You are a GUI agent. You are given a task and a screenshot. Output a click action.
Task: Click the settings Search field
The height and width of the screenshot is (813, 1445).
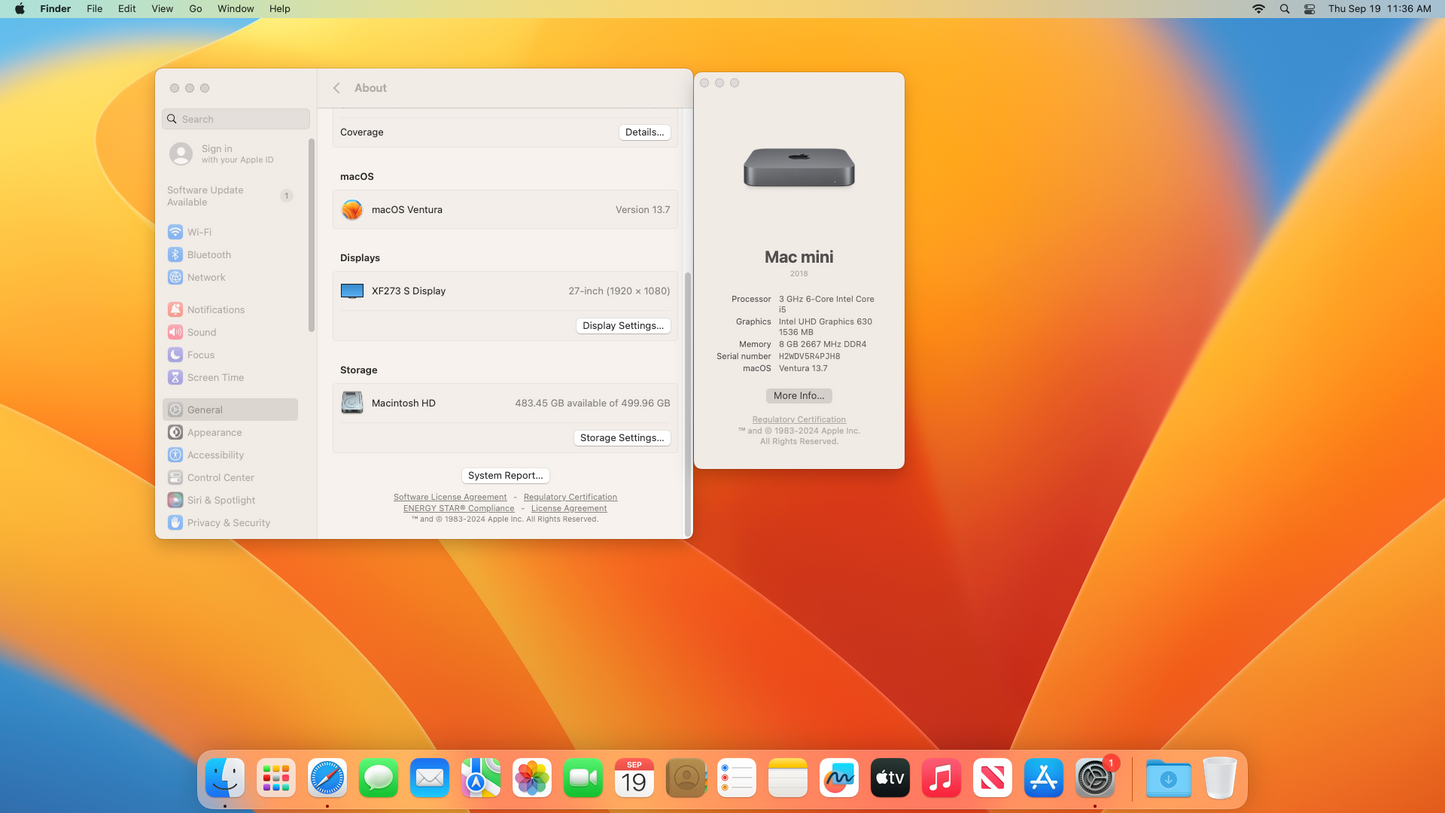[x=236, y=119]
